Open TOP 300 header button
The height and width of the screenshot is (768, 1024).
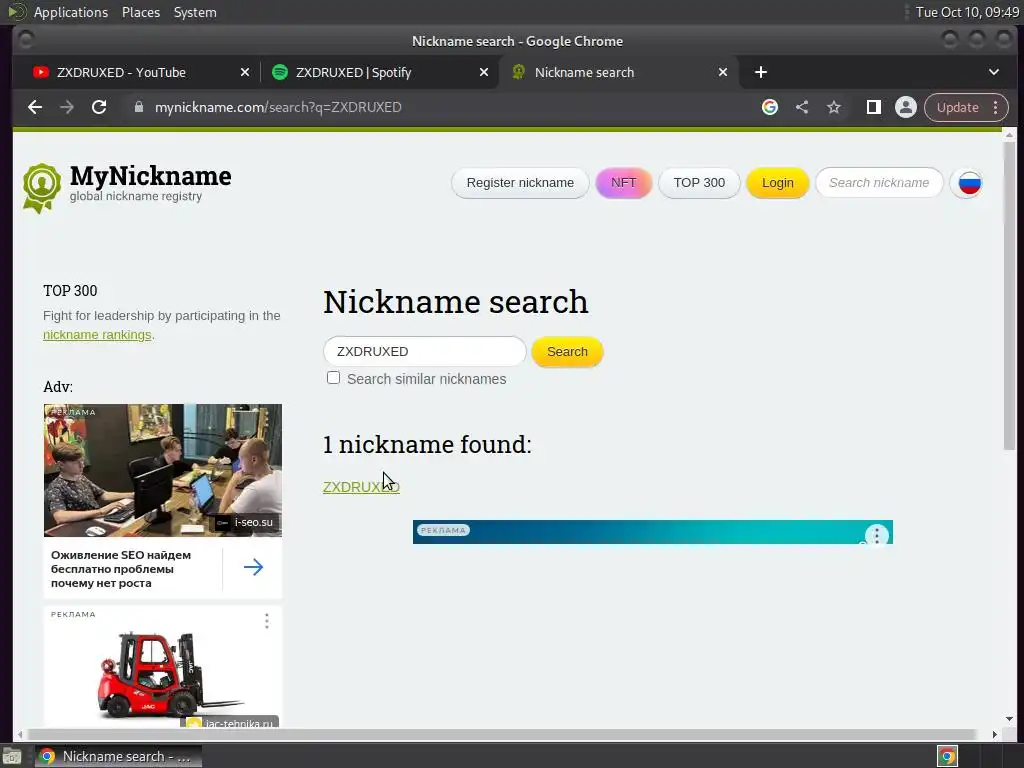(x=699, y=183)
